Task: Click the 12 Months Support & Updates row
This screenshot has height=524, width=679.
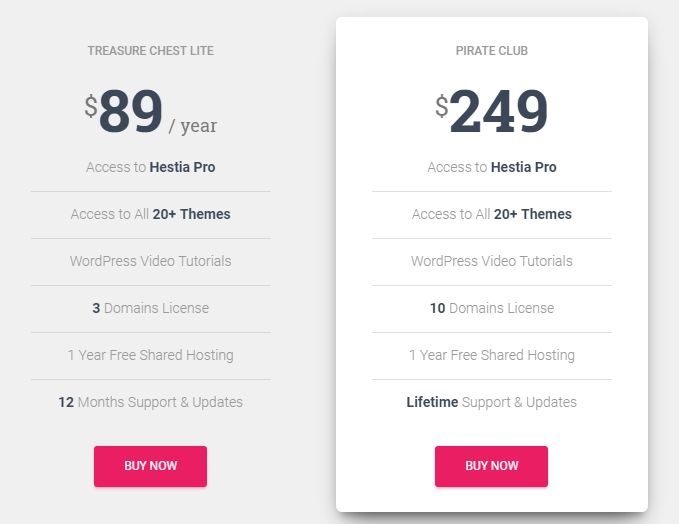Action: 150,402
